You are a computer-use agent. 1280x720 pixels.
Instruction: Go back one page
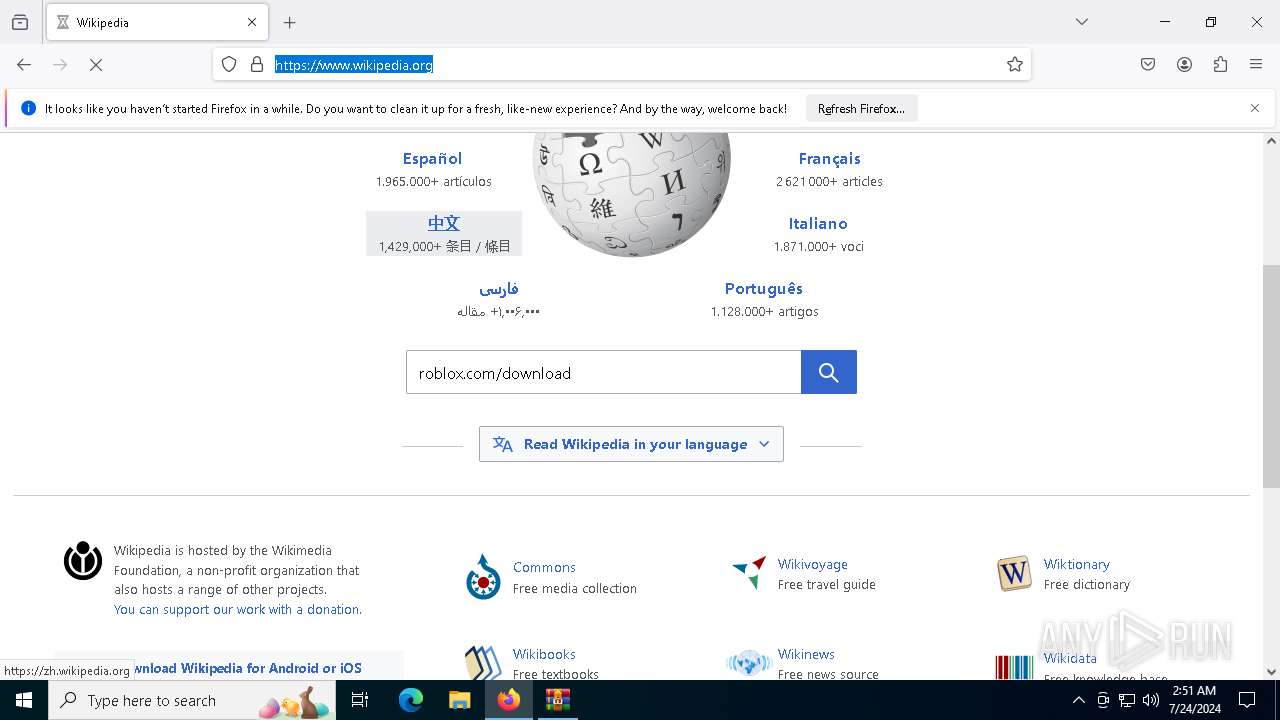[24, 65]
